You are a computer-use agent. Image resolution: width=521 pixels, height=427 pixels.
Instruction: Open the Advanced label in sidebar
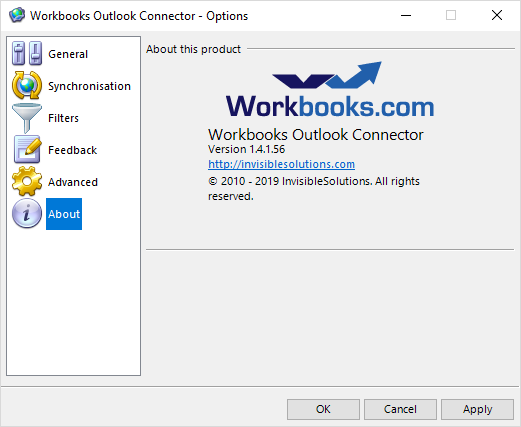(x=73, y=182)
